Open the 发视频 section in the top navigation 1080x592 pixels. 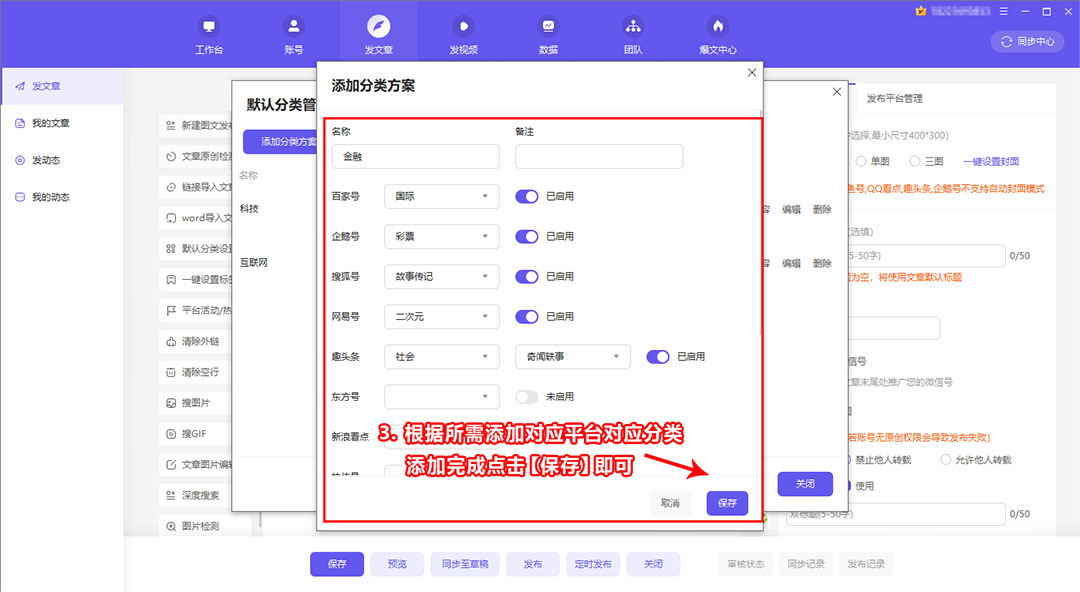click(x=463, y=31)
